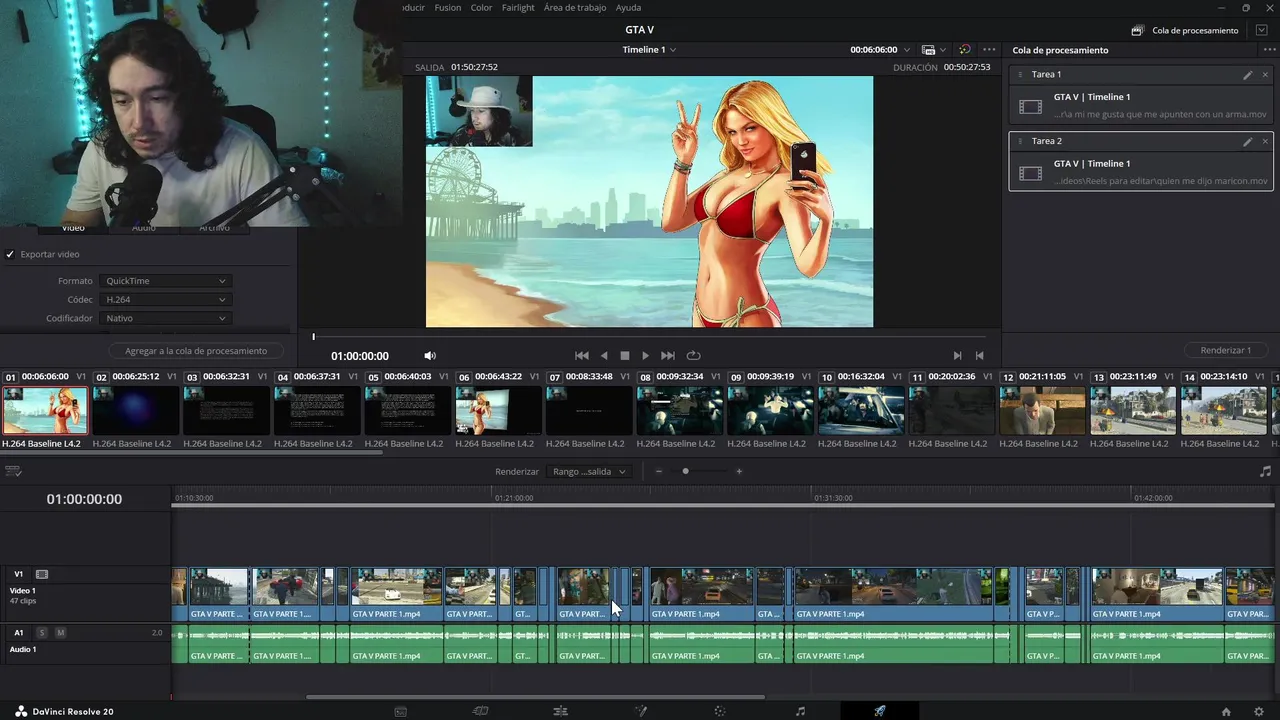Image resolution: width=1280 pixels, height=720 pixels.
Task: Mute the A1 audio track
Action: [x=60, y=633]
